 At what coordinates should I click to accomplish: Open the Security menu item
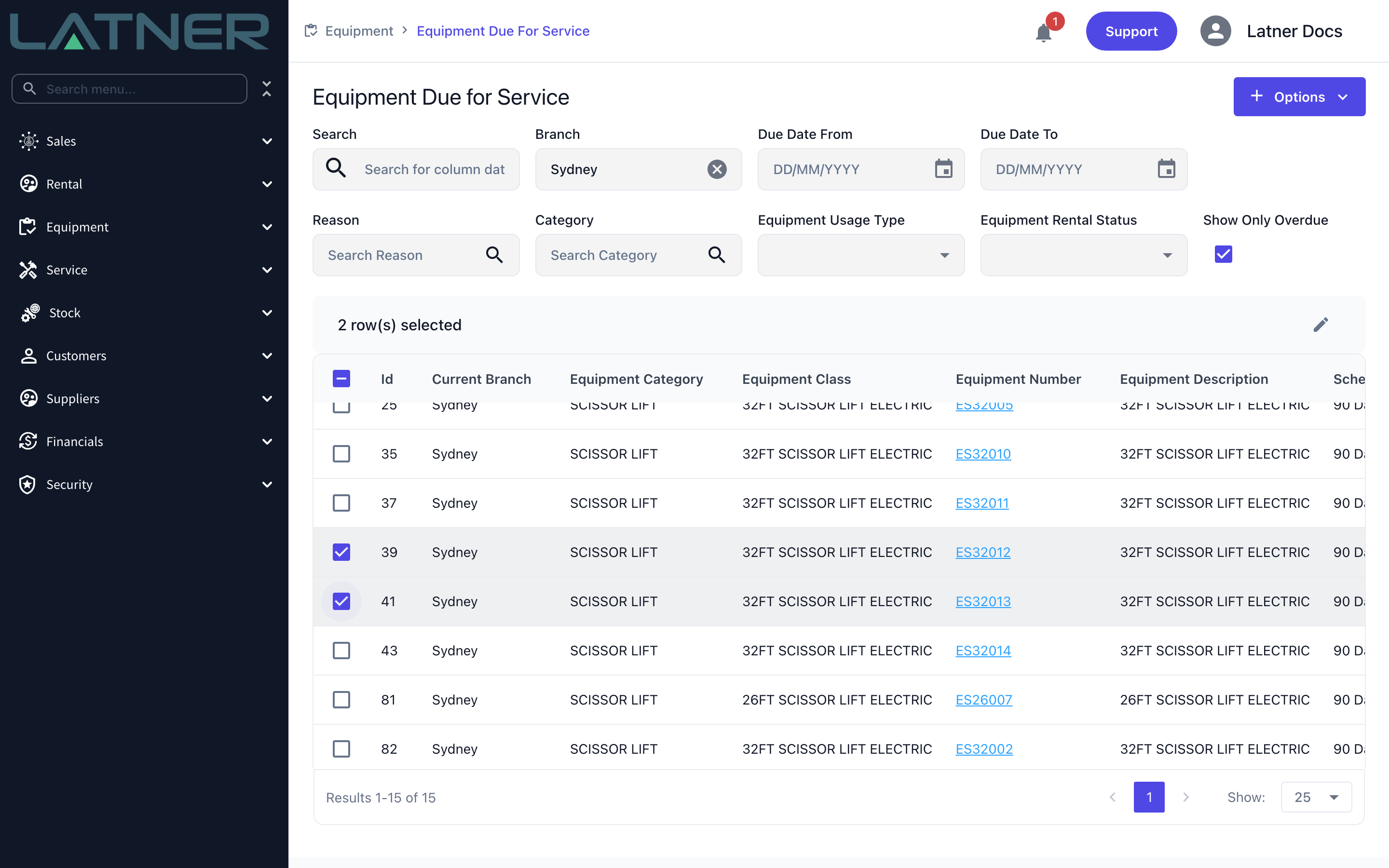(x=144, y=484)
